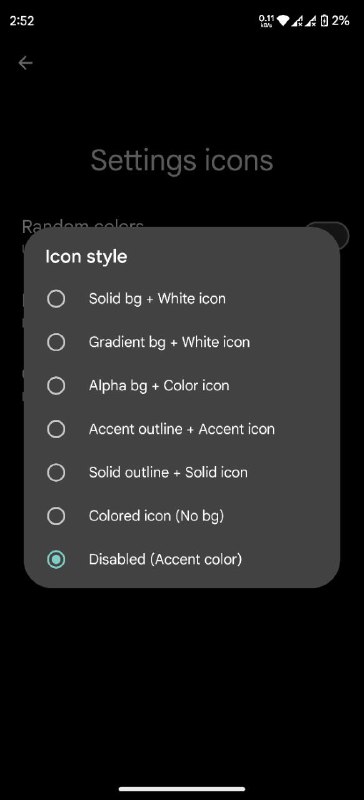Choose the Gradient bg + White icon label
364x800 pixels.
[x=169, y=342]
